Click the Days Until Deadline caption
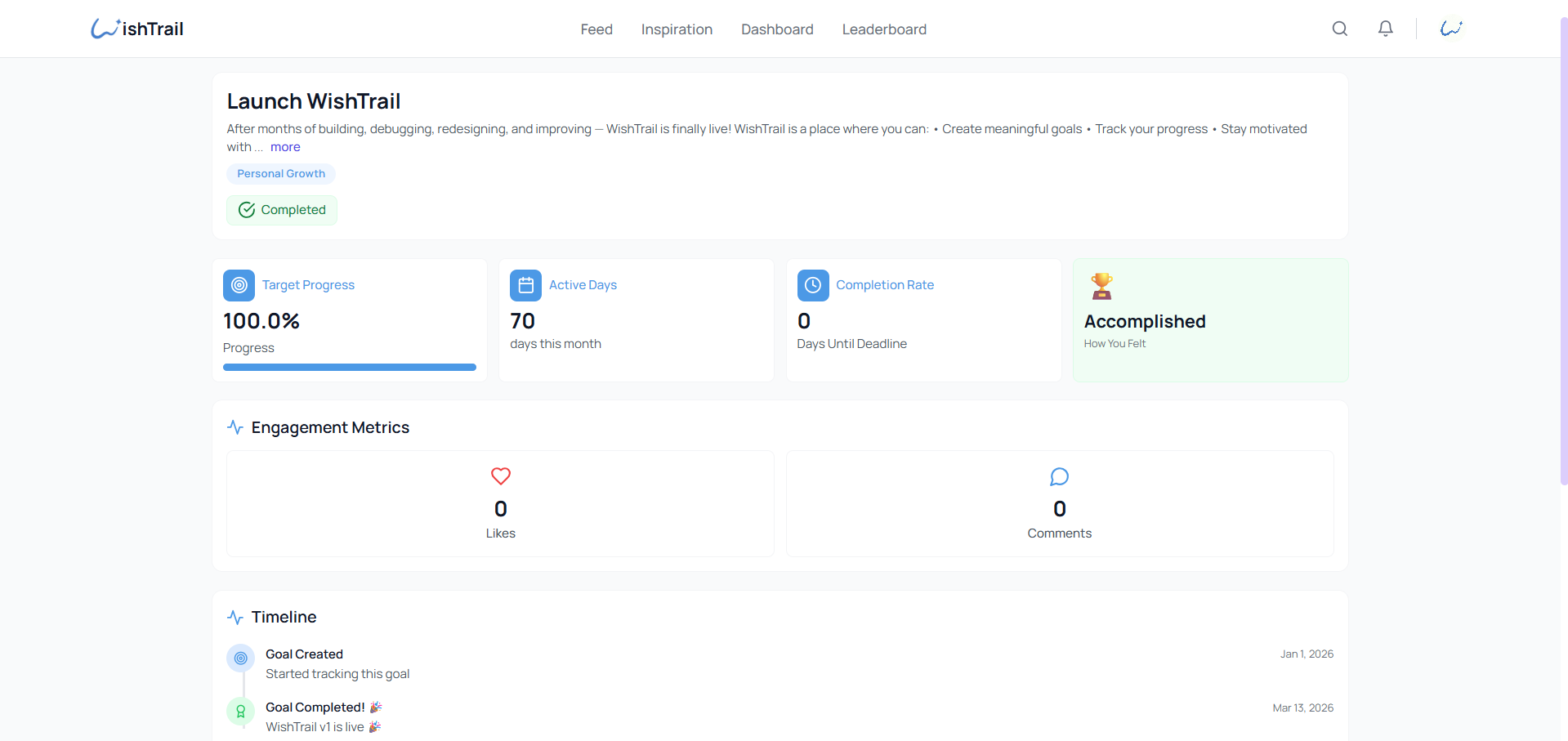Screen dimensions: 1568x741 (852, 344)
